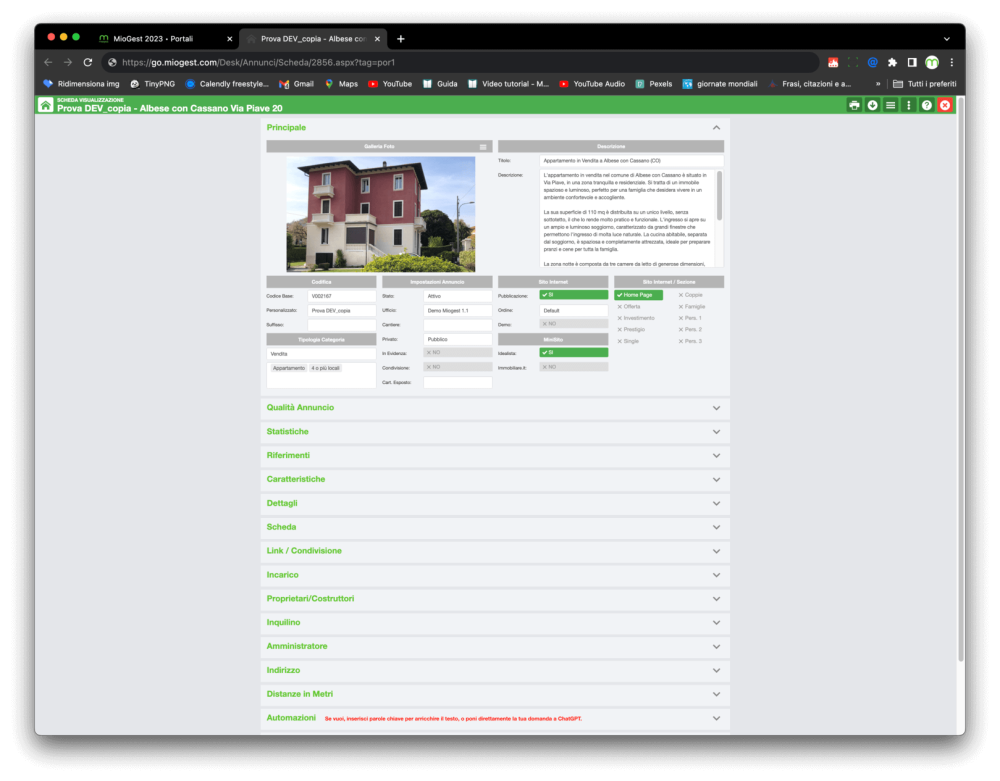Viewport: 1000px width, 781px height.
Task: Open the Chrome extensions puzzle icon
Action: [x=892, y=62]
